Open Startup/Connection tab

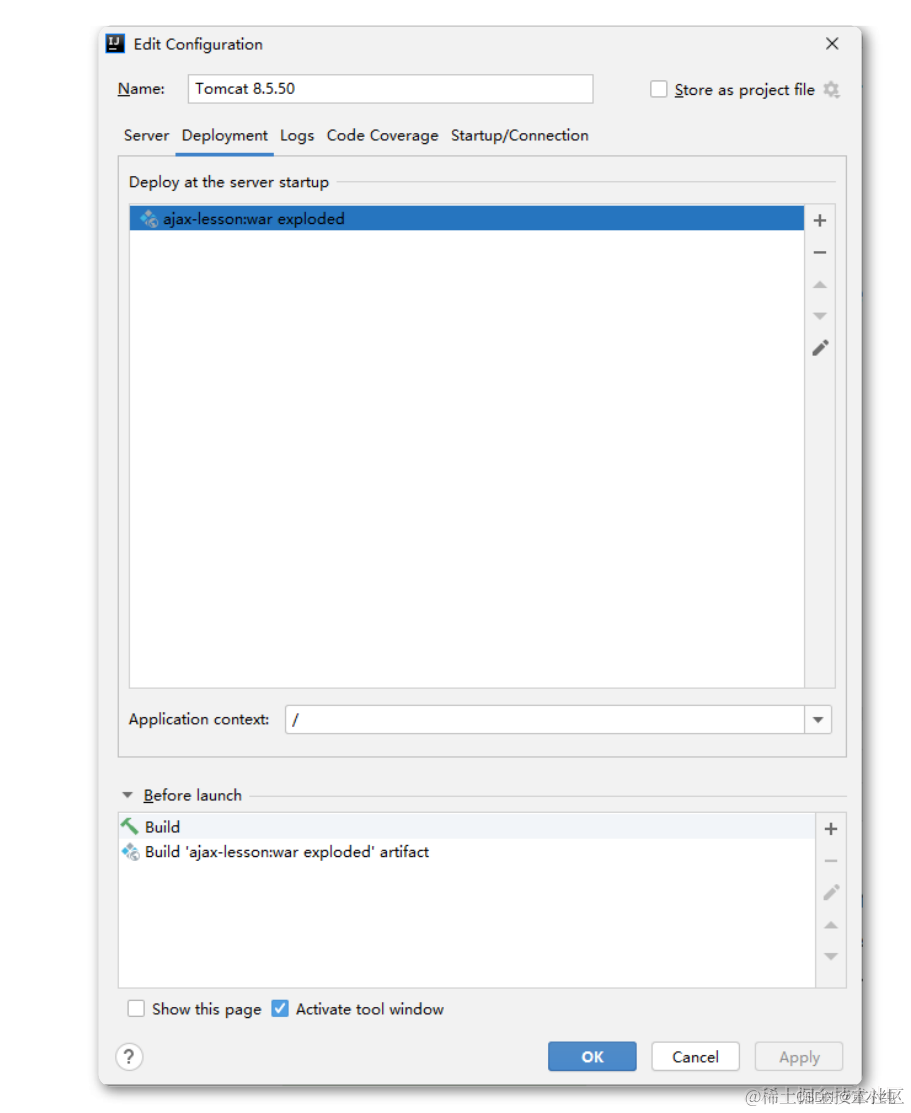(520, 136)
